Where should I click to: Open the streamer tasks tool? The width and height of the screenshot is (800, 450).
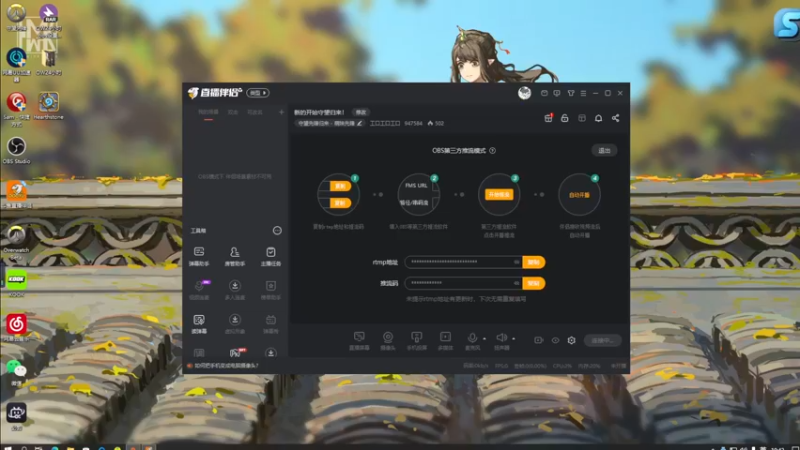click(270, 256)
